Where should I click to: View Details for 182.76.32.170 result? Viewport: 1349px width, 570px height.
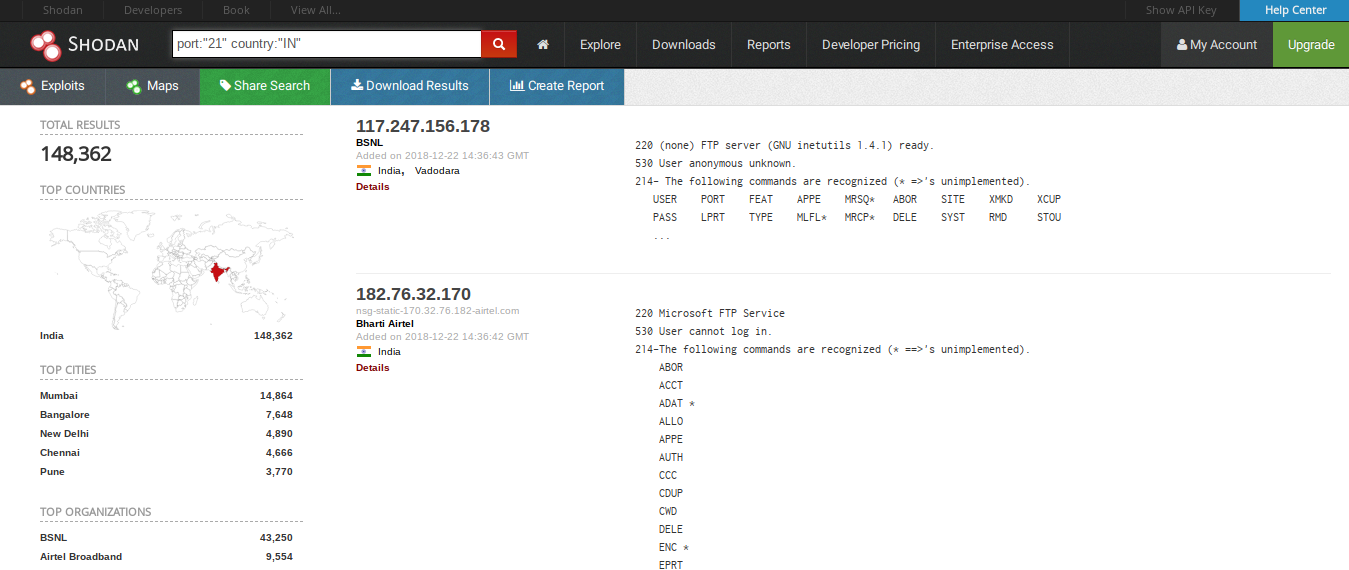tap(372, 367)
